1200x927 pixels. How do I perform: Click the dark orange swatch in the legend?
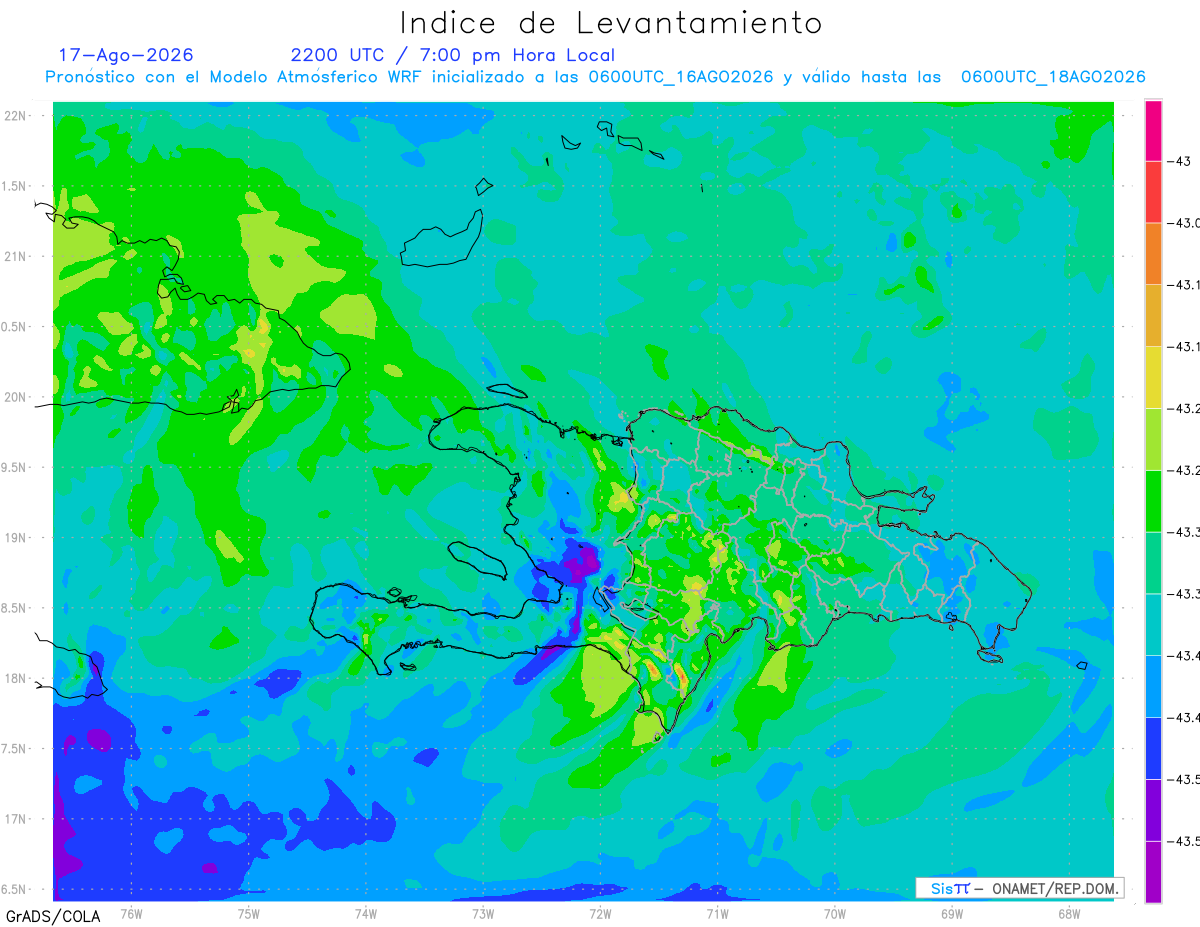pos(1153,254)
